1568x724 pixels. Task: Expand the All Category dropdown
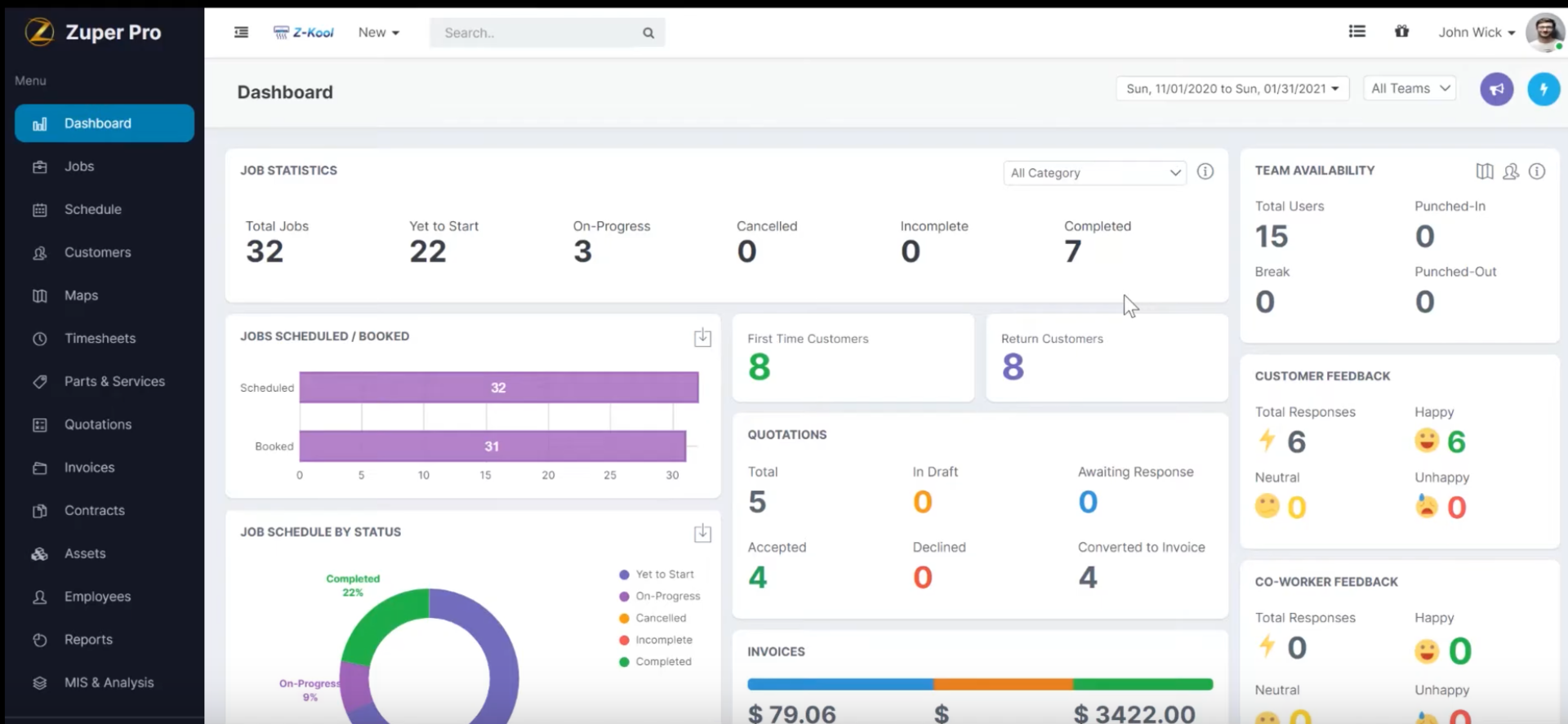(1094, 173)
